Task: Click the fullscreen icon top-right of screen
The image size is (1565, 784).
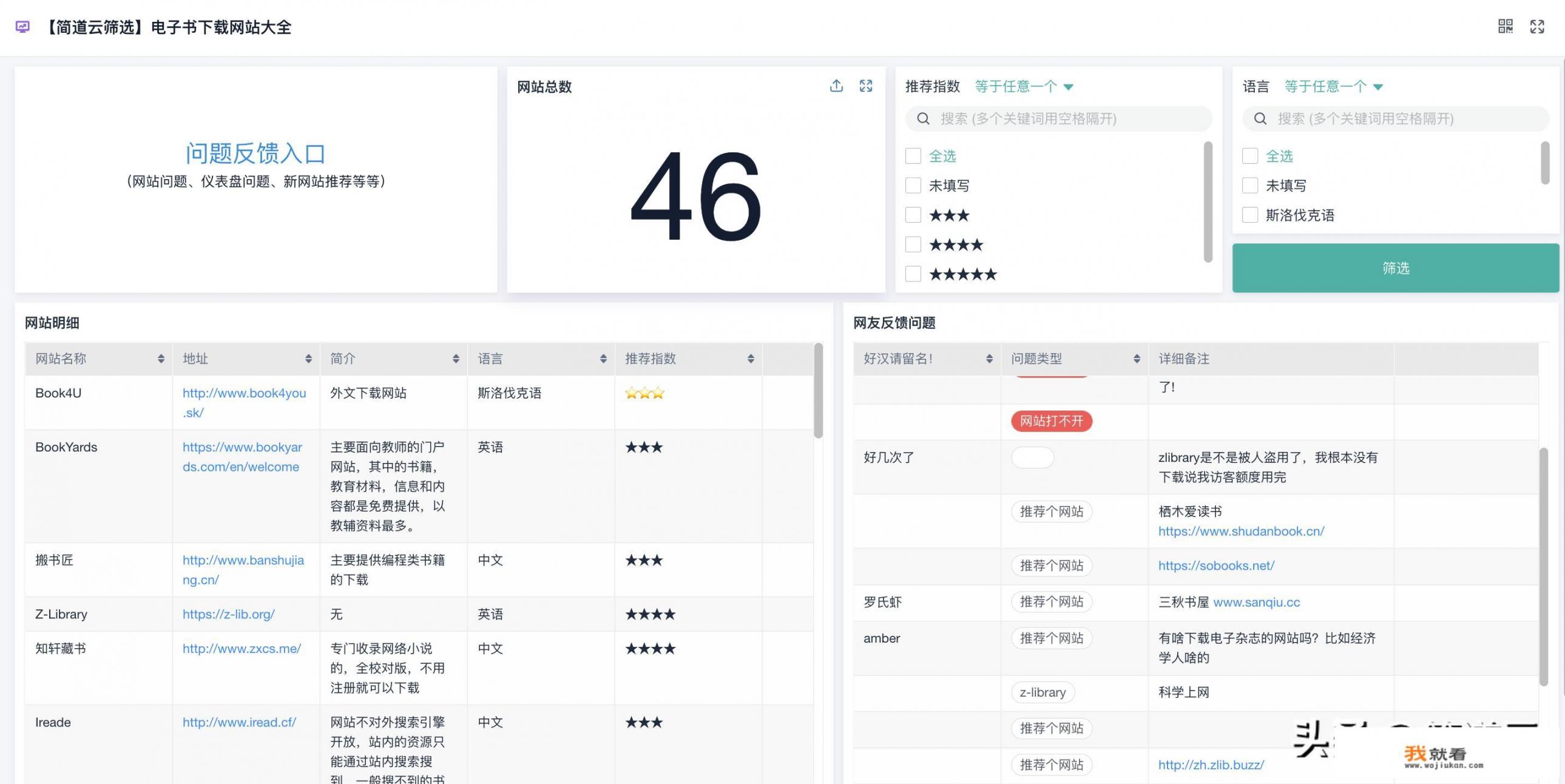Action: tap(1537, 26)
